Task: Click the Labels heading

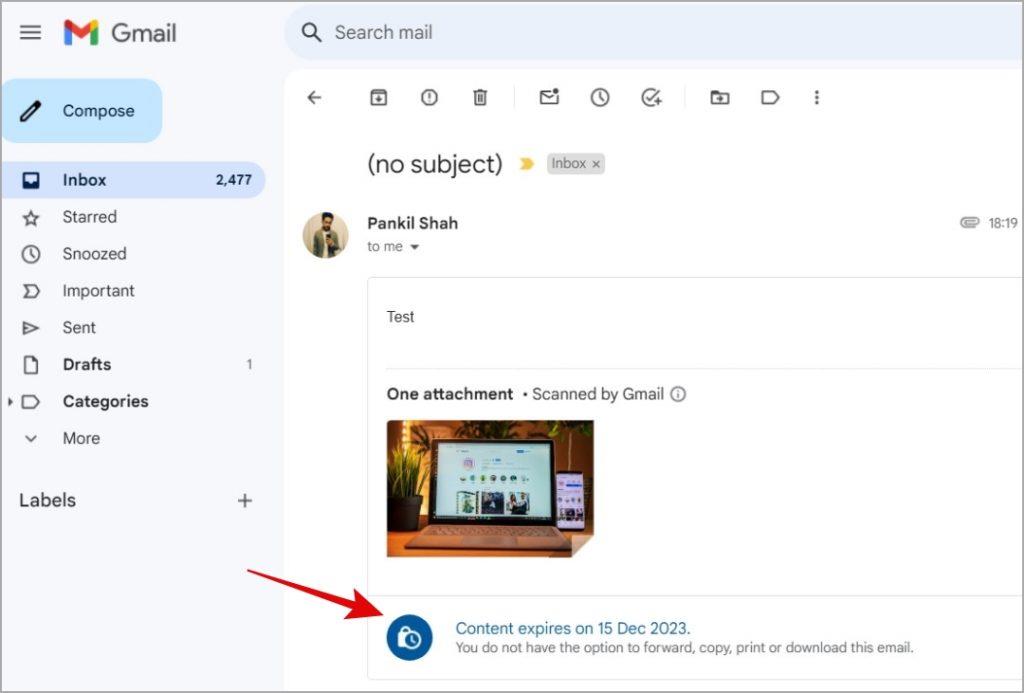Action: [x=48, y=500]
